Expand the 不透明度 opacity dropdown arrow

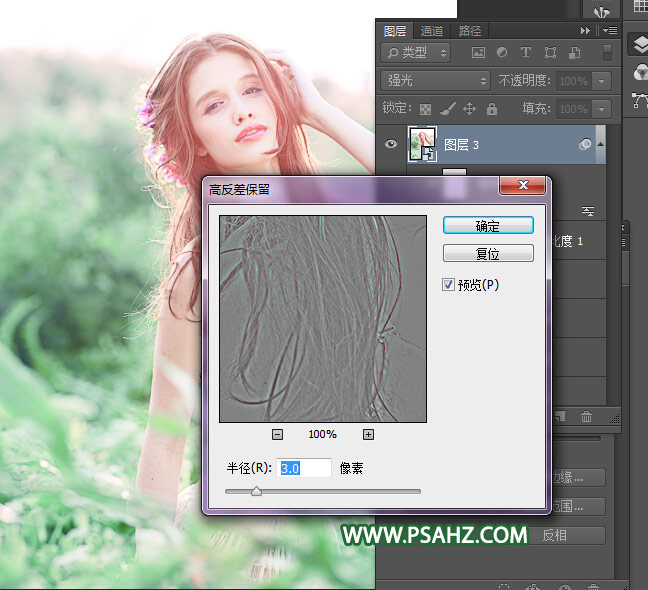[x=602, y=81]
